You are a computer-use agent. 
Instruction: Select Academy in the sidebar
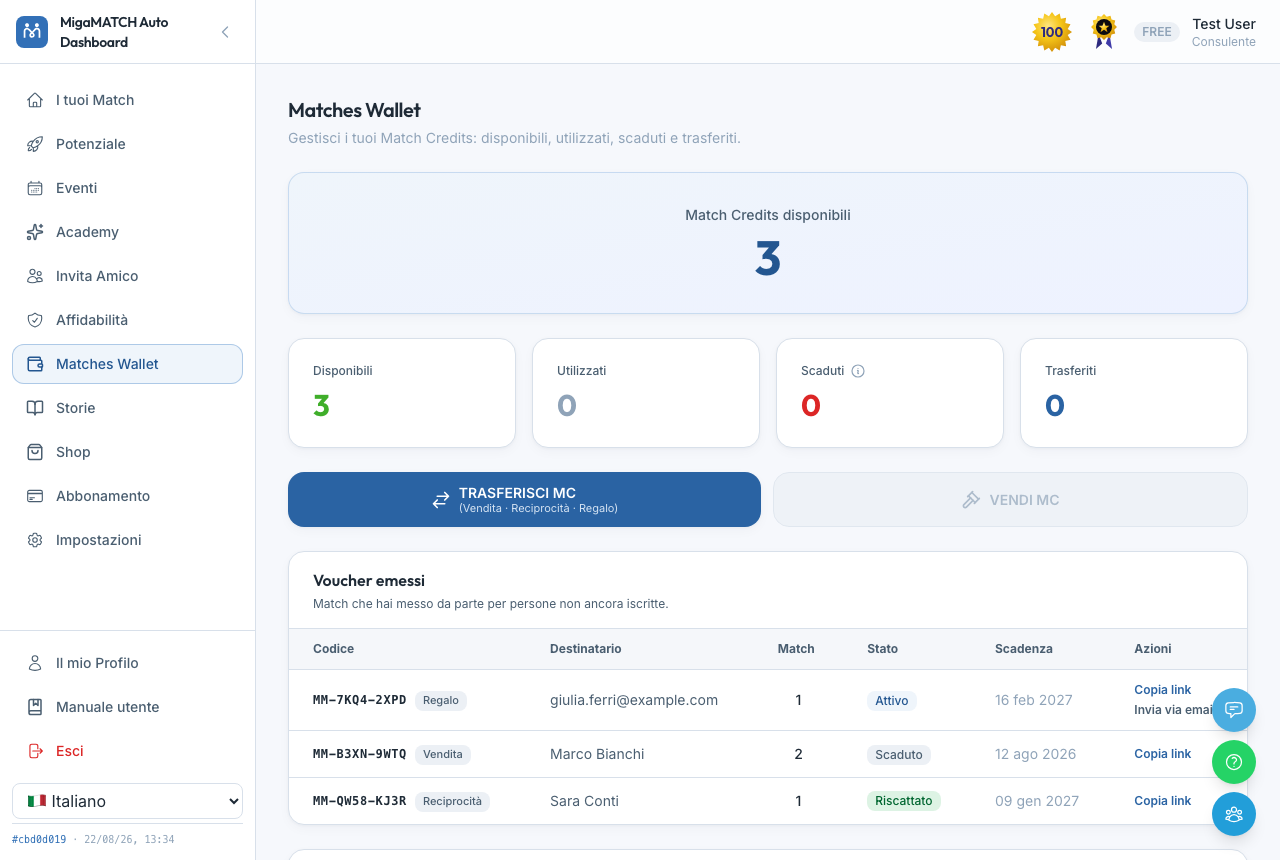tap(127, 232)
